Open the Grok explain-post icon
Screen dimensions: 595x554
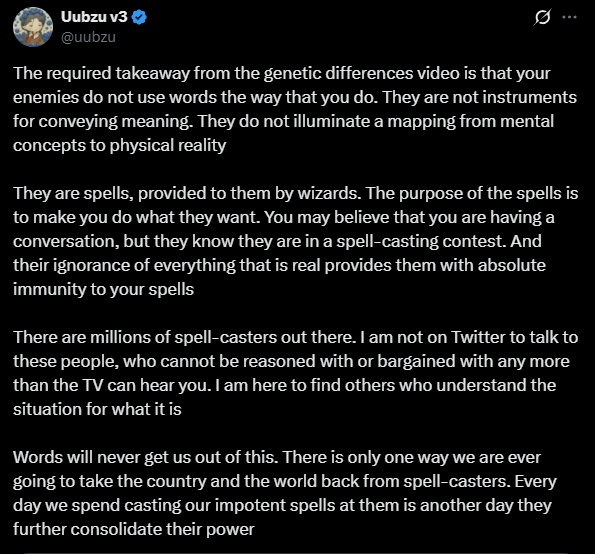pos(542,17)
